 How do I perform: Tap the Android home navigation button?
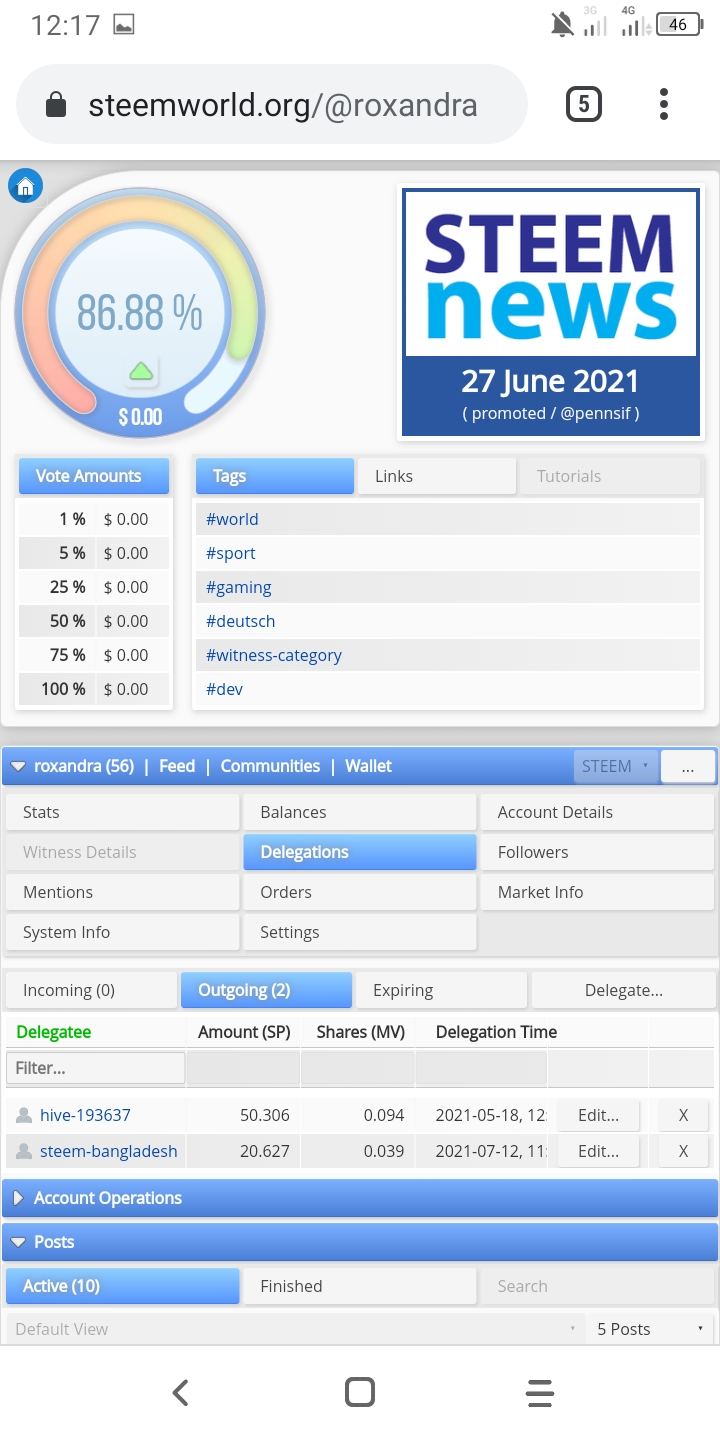click(359, 1392)
